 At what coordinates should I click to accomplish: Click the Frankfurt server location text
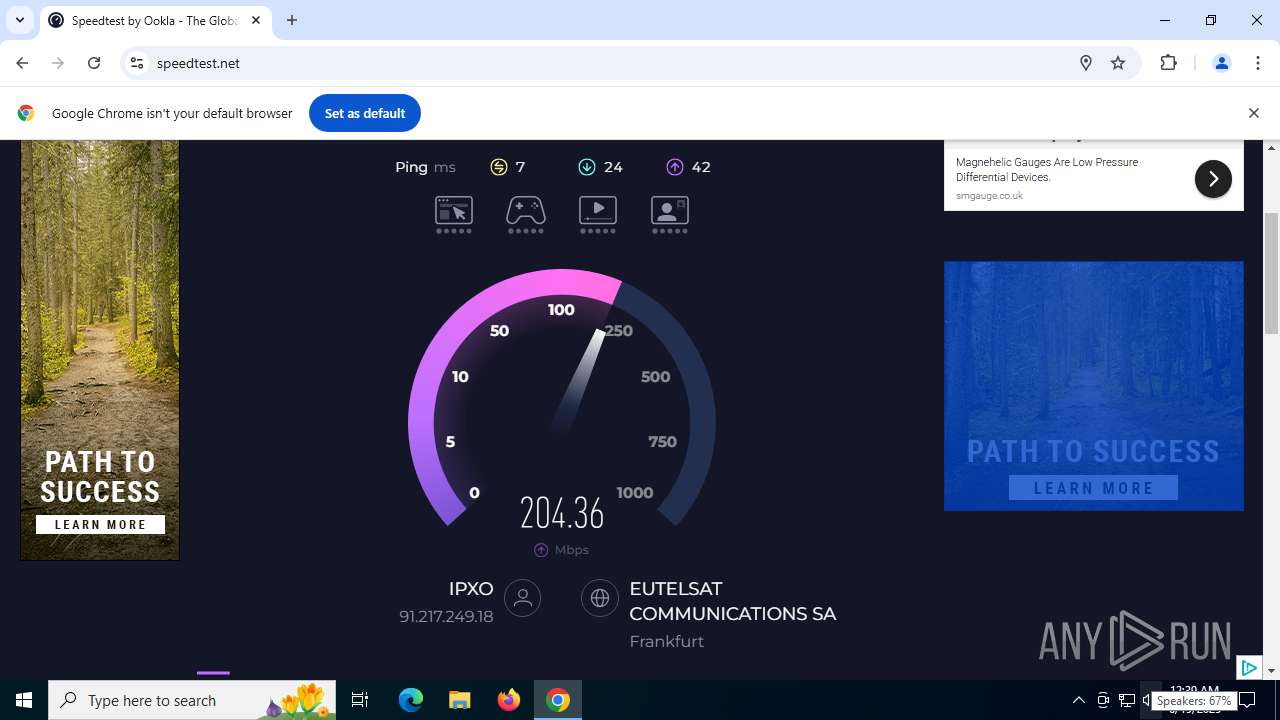(x=667, y=641)
